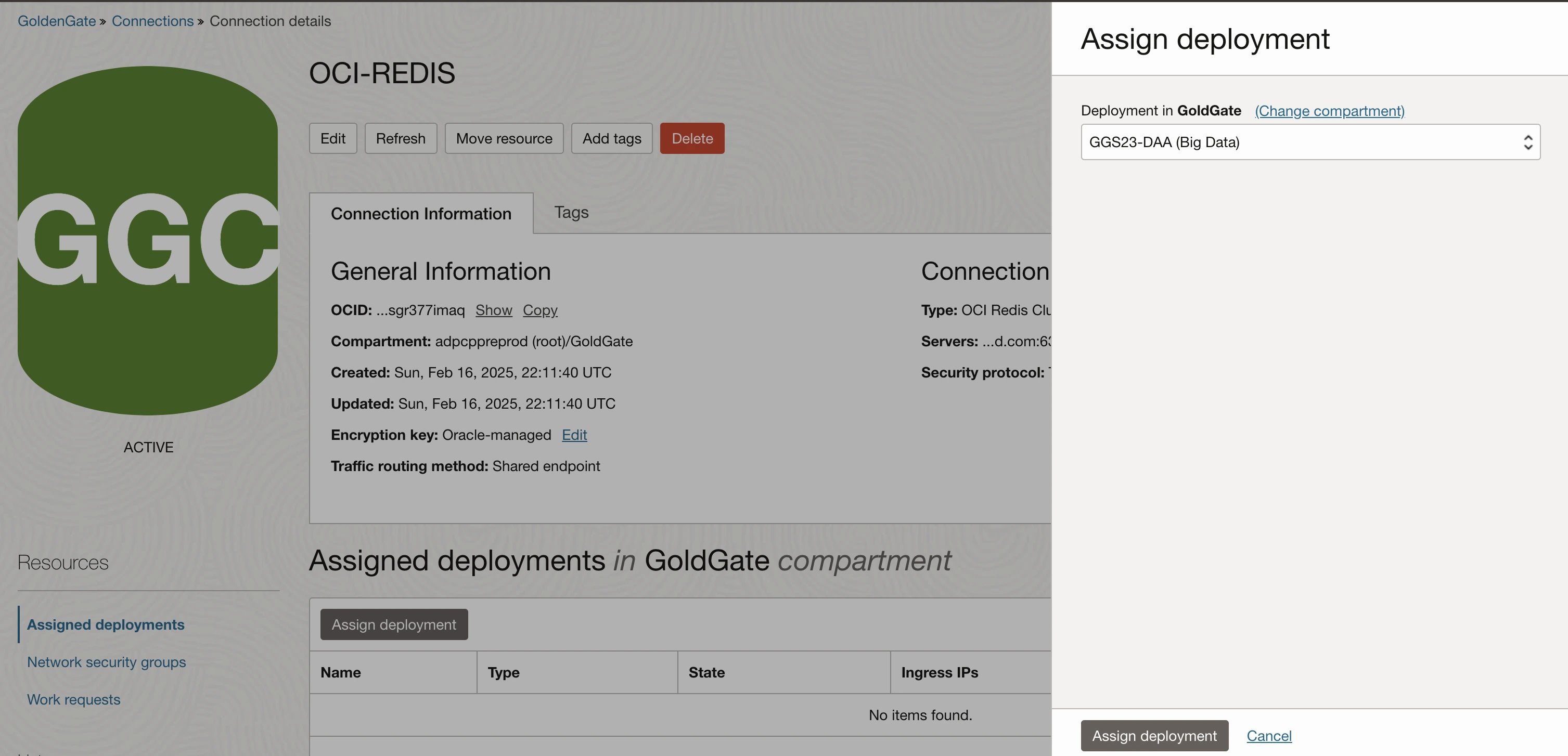Refresh the connection details
The height and width of the screenshot is (756, 1568).
[x=400, y=139]
